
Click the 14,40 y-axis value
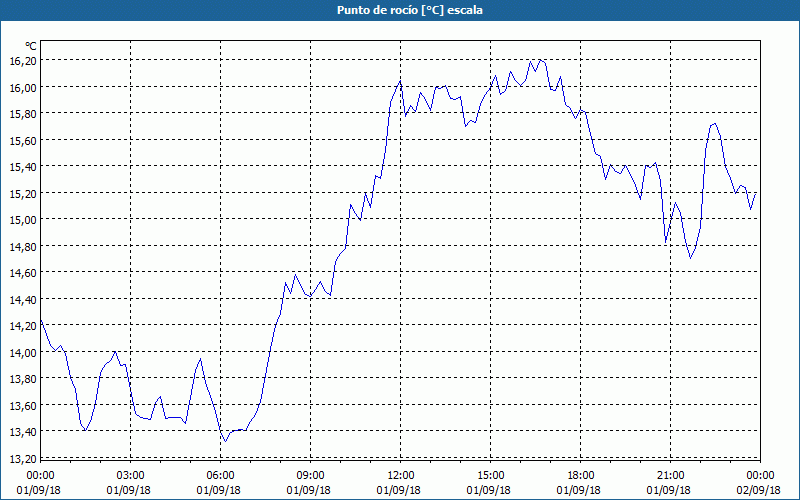[x=23, y=299]
